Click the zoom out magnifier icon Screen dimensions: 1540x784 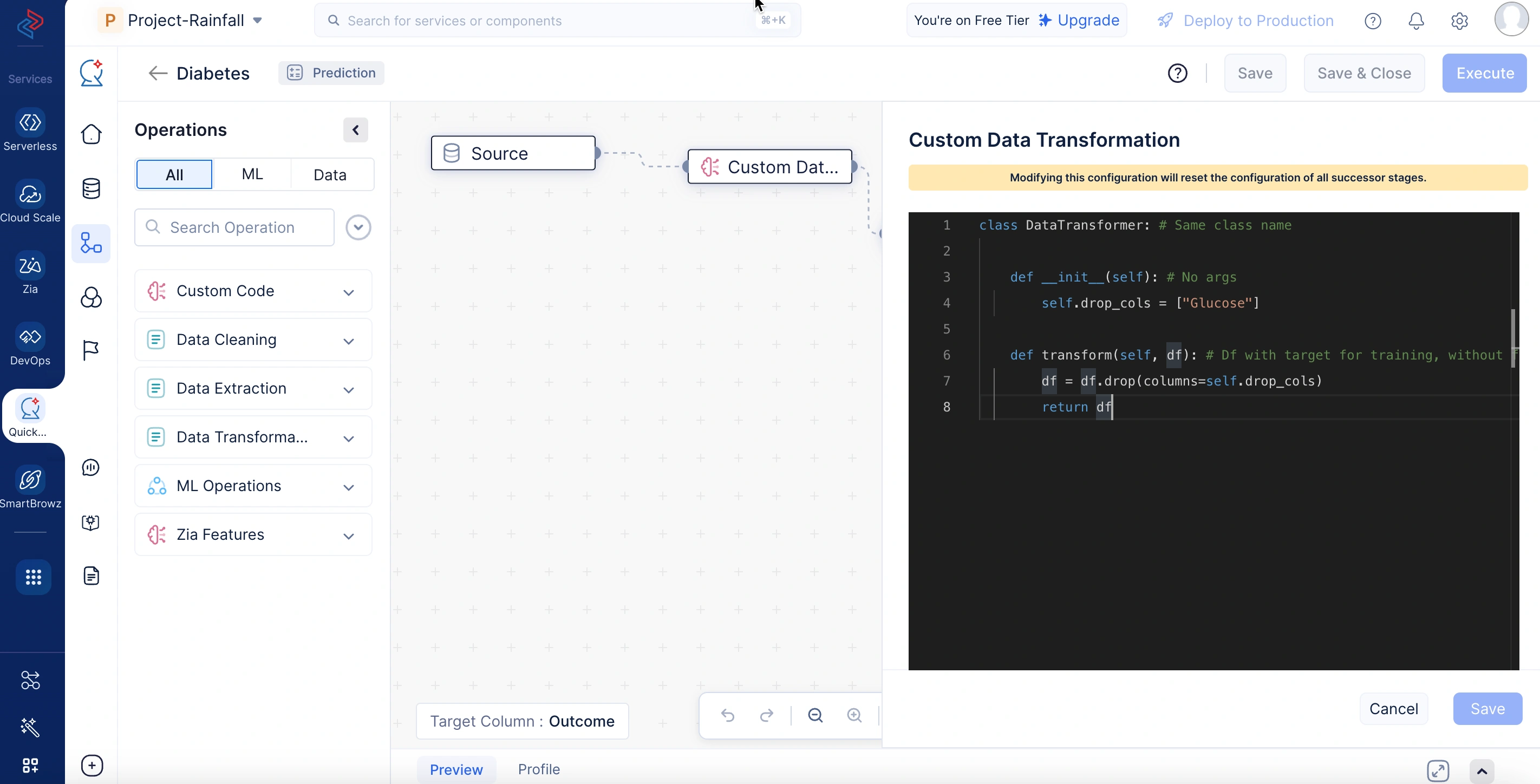815,715
